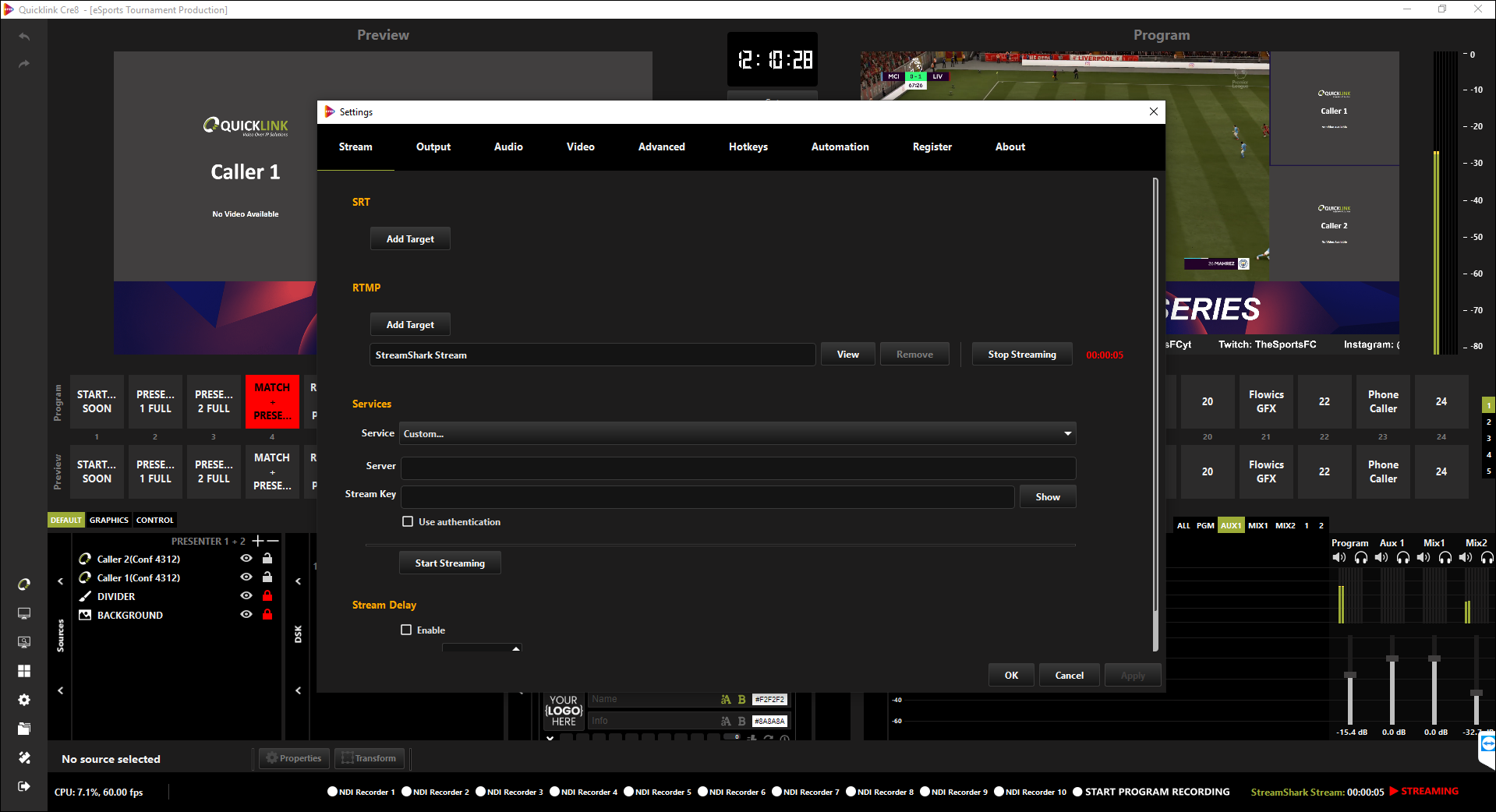Collapse the upper DSK panel chevron
1496x812 pixels.
(298, 581)
